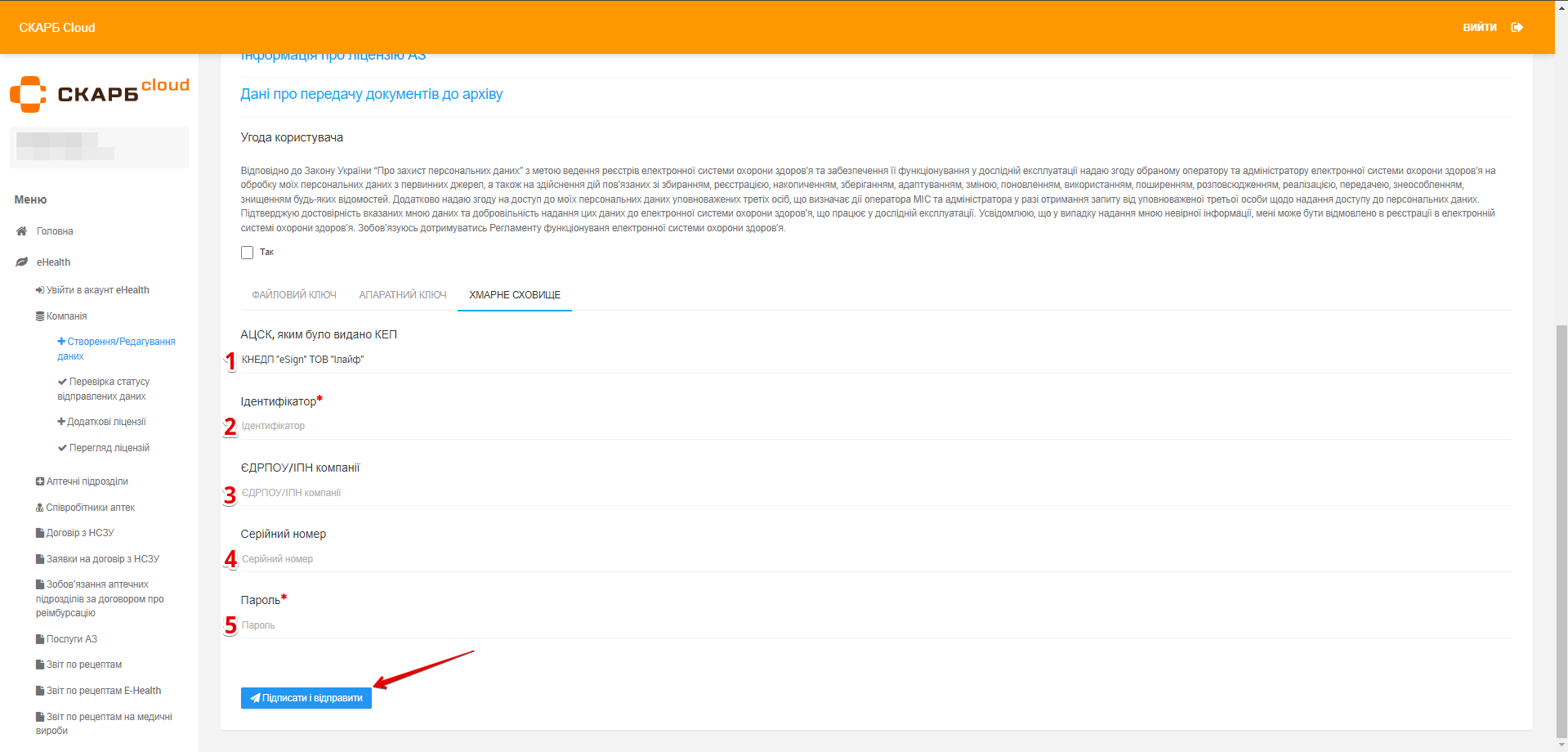Viewport: 1568px width, 752px height.
Task: Click the leaf icon beside eHealth
Action: 22,262
